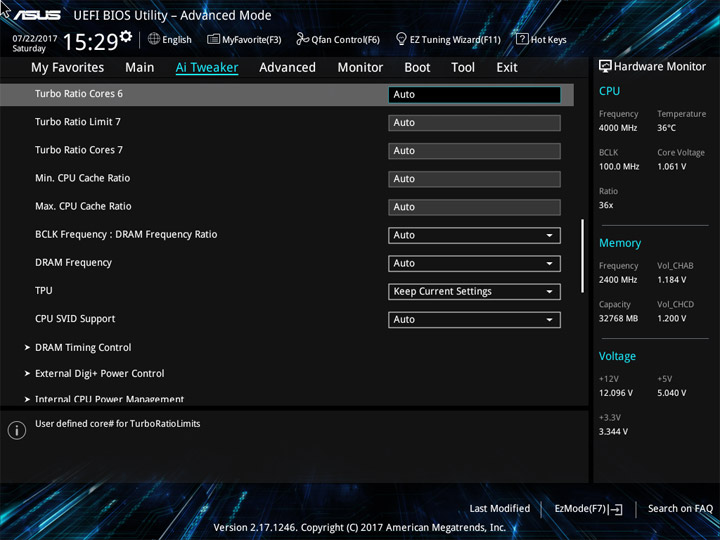This screenshot has height=540, width=720.
Task: Click the Turbo Ratio Cores 6 field
Action: click(474, 95)
